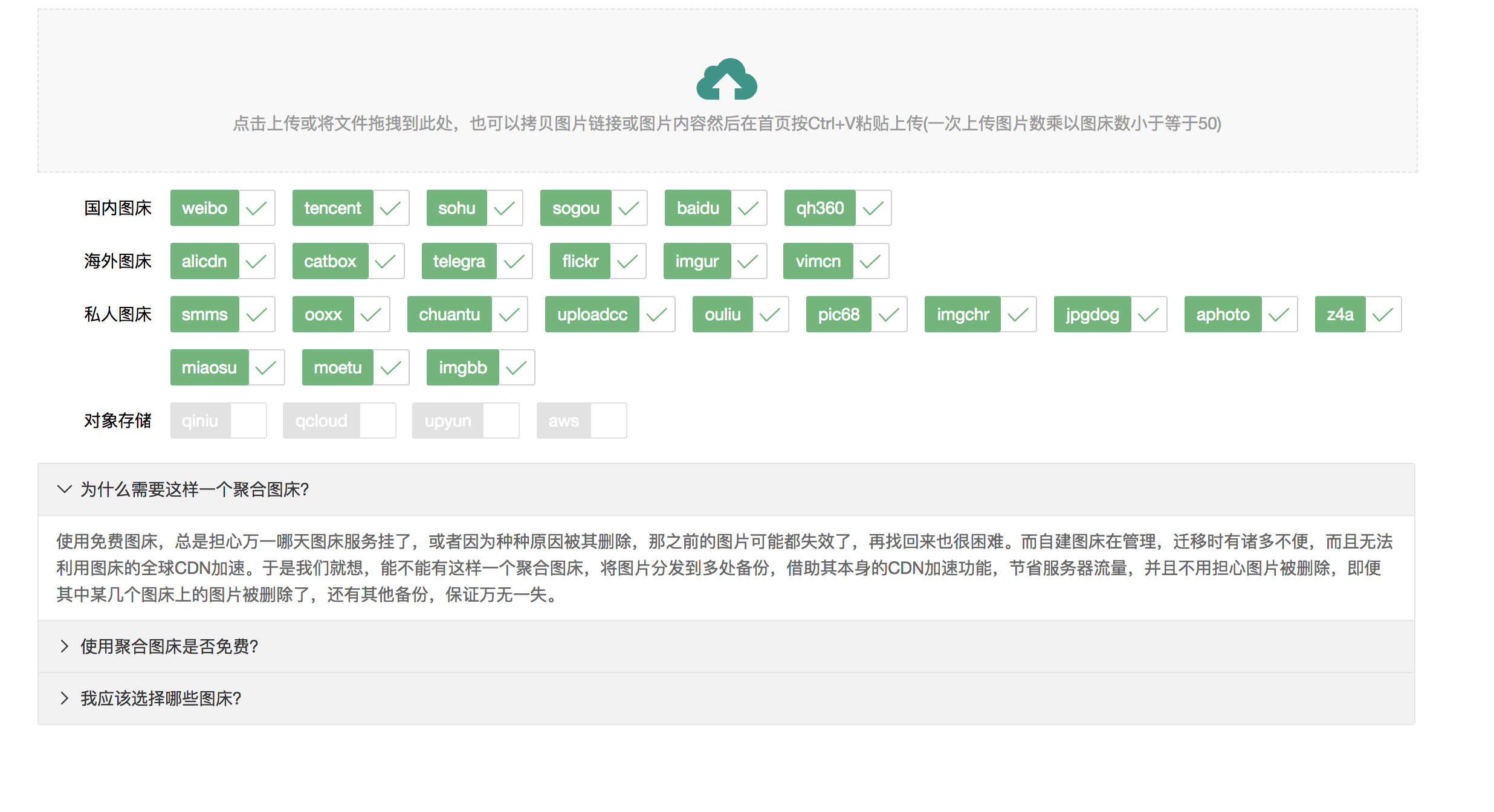This screenshot has width=1494, height=812.
Task: Toggle the vimcn checkmark
Action: pyautogui.click(x=870, y=261)
